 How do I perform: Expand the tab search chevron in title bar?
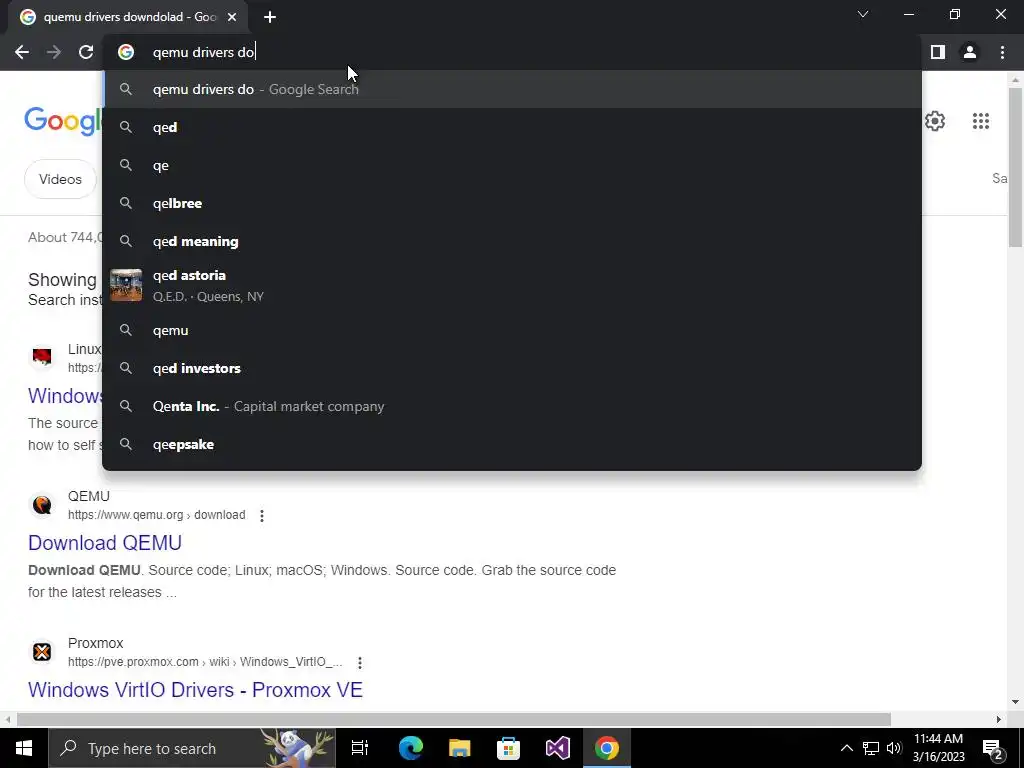[863, 14]
